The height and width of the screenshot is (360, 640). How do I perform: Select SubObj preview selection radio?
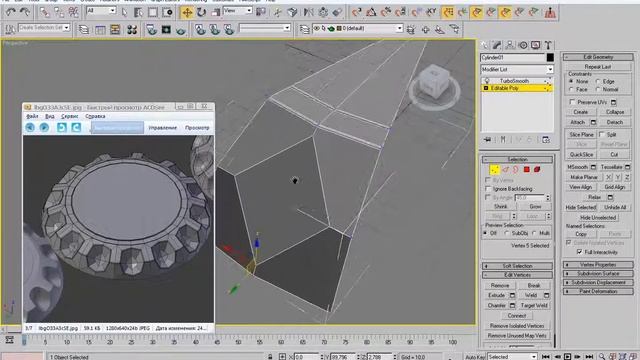click(507, 233)
